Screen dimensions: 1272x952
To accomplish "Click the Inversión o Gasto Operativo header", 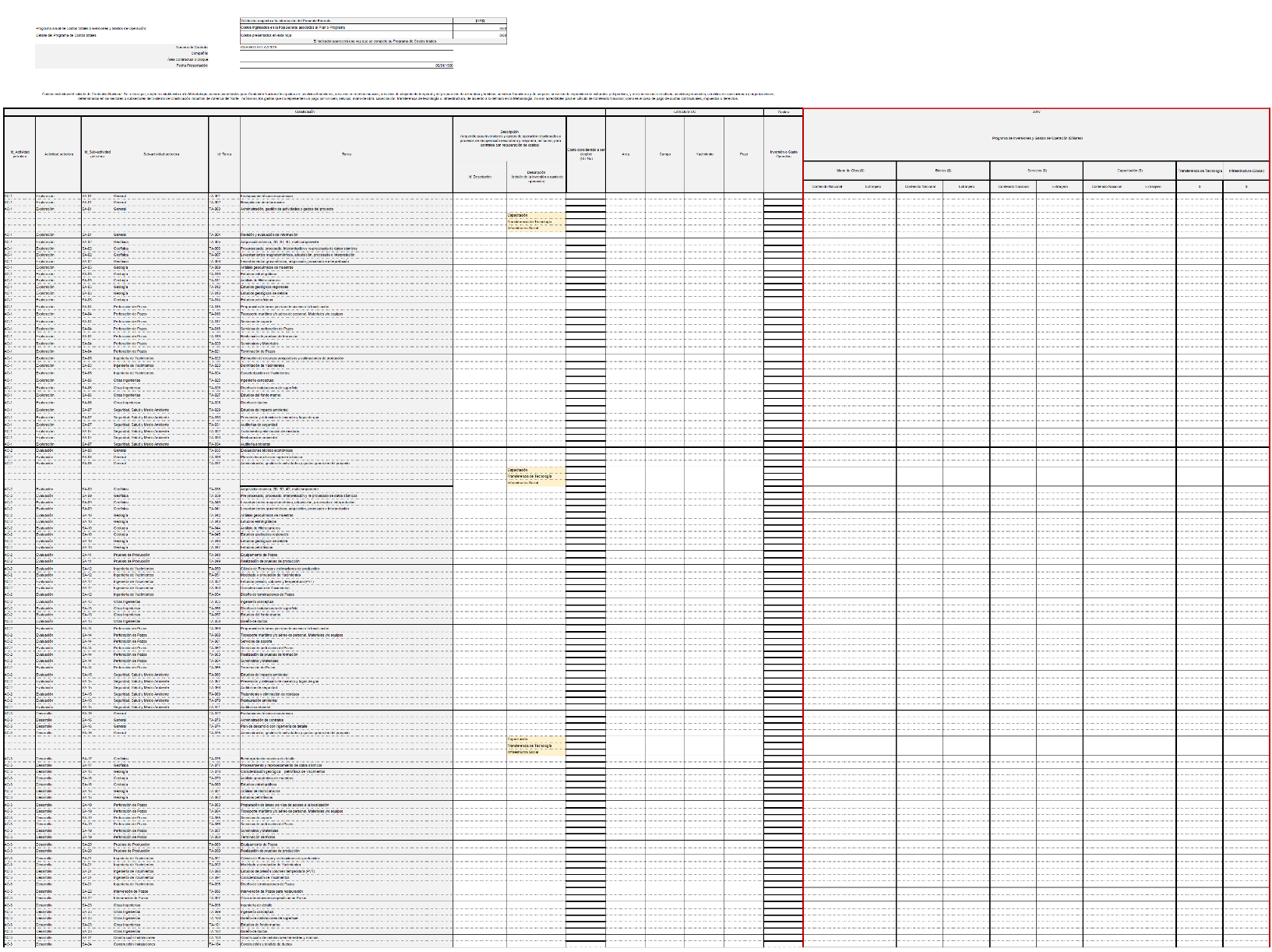I will (x=783, y=154).
